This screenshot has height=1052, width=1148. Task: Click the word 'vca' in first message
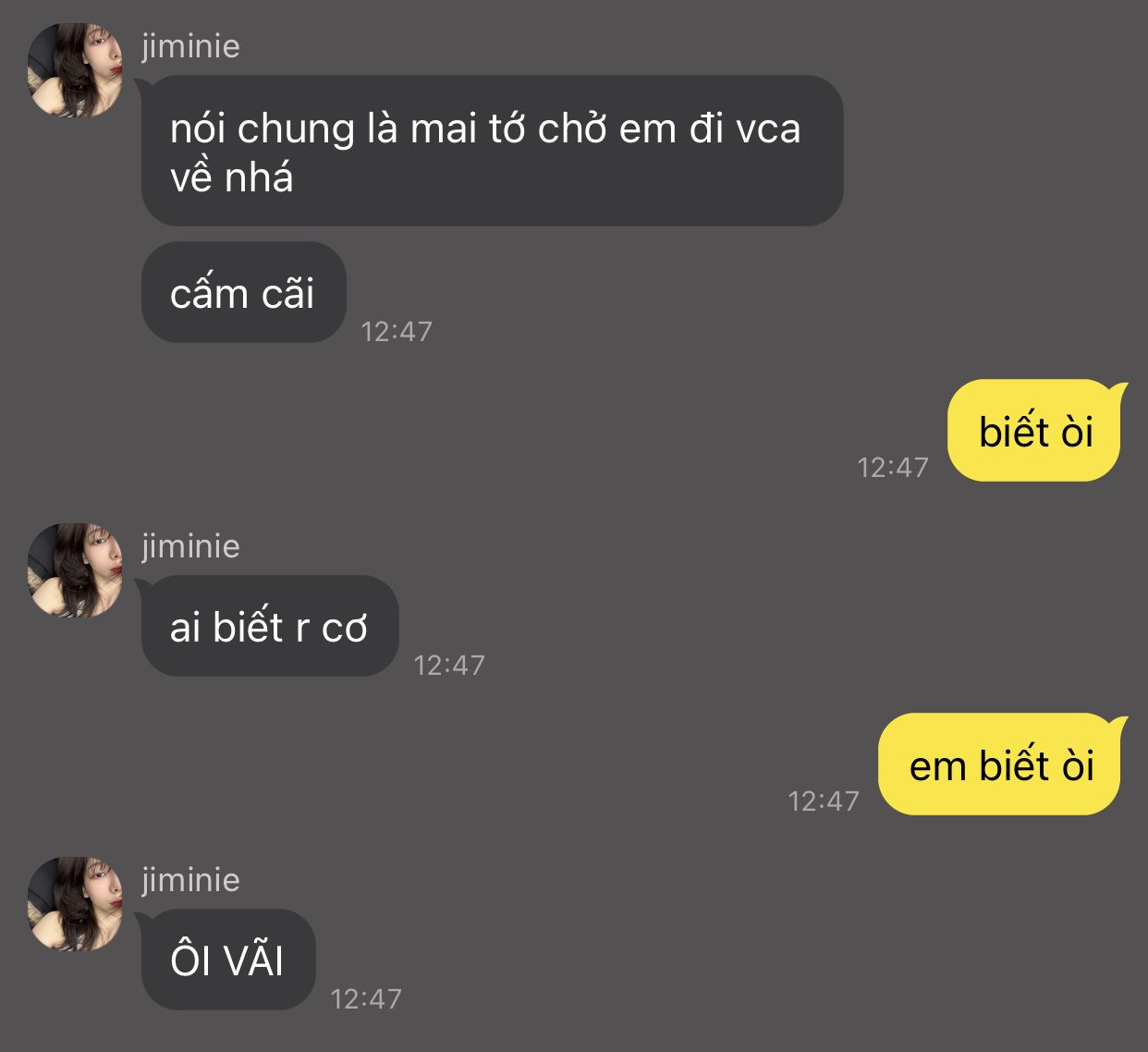pyautogui.click(x=767, y=128)
